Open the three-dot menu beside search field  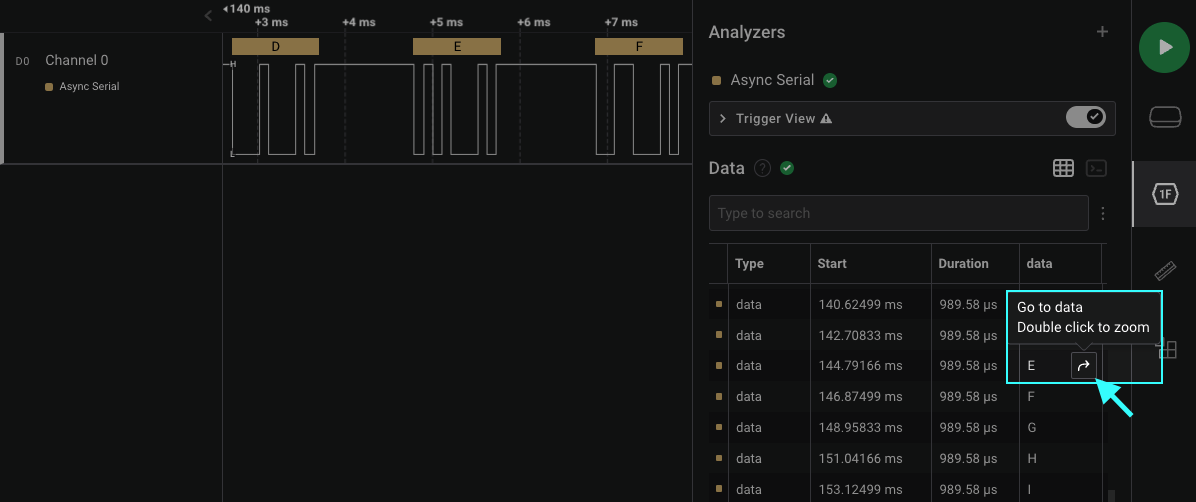coord(1103,213)
